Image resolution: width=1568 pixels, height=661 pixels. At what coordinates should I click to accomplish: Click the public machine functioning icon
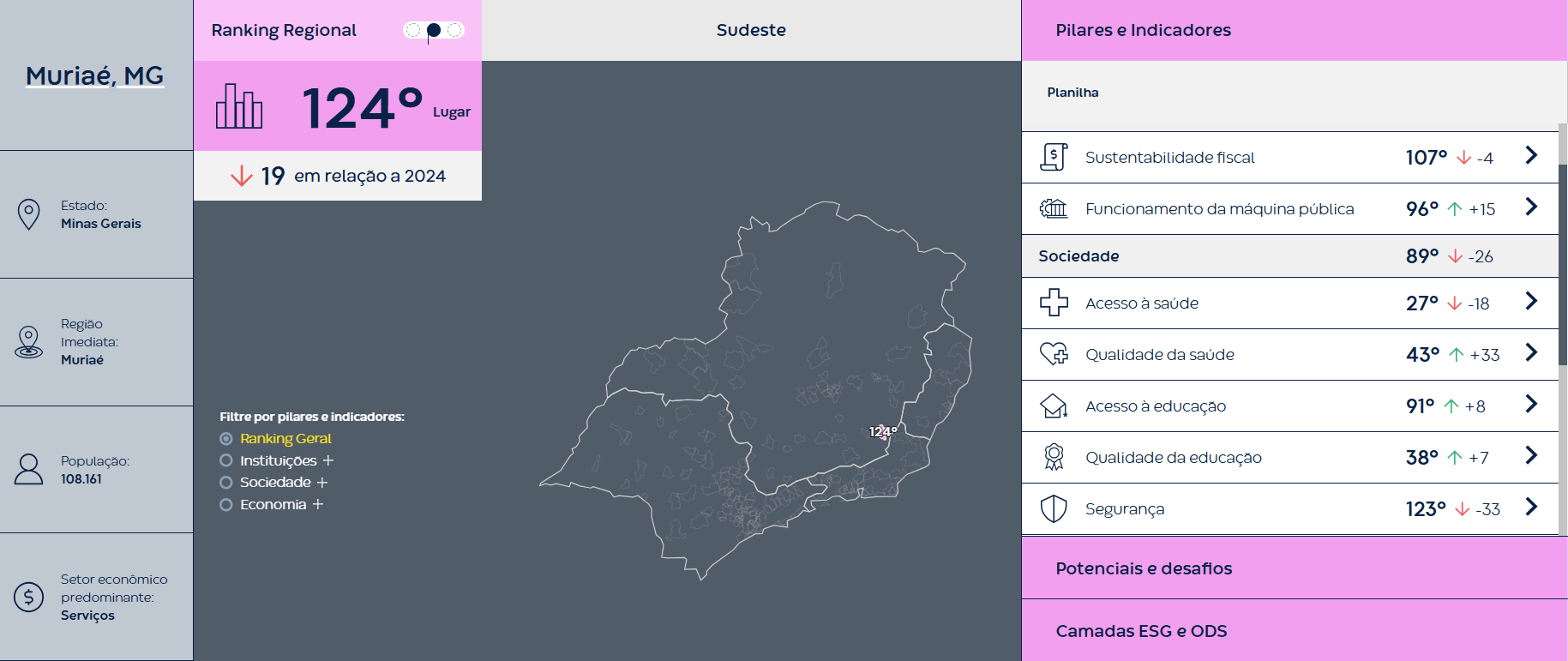[x=1054, y=208]
